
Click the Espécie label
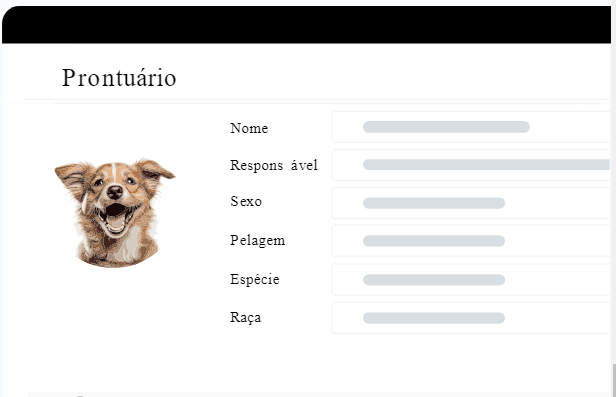tap(255, 279)
